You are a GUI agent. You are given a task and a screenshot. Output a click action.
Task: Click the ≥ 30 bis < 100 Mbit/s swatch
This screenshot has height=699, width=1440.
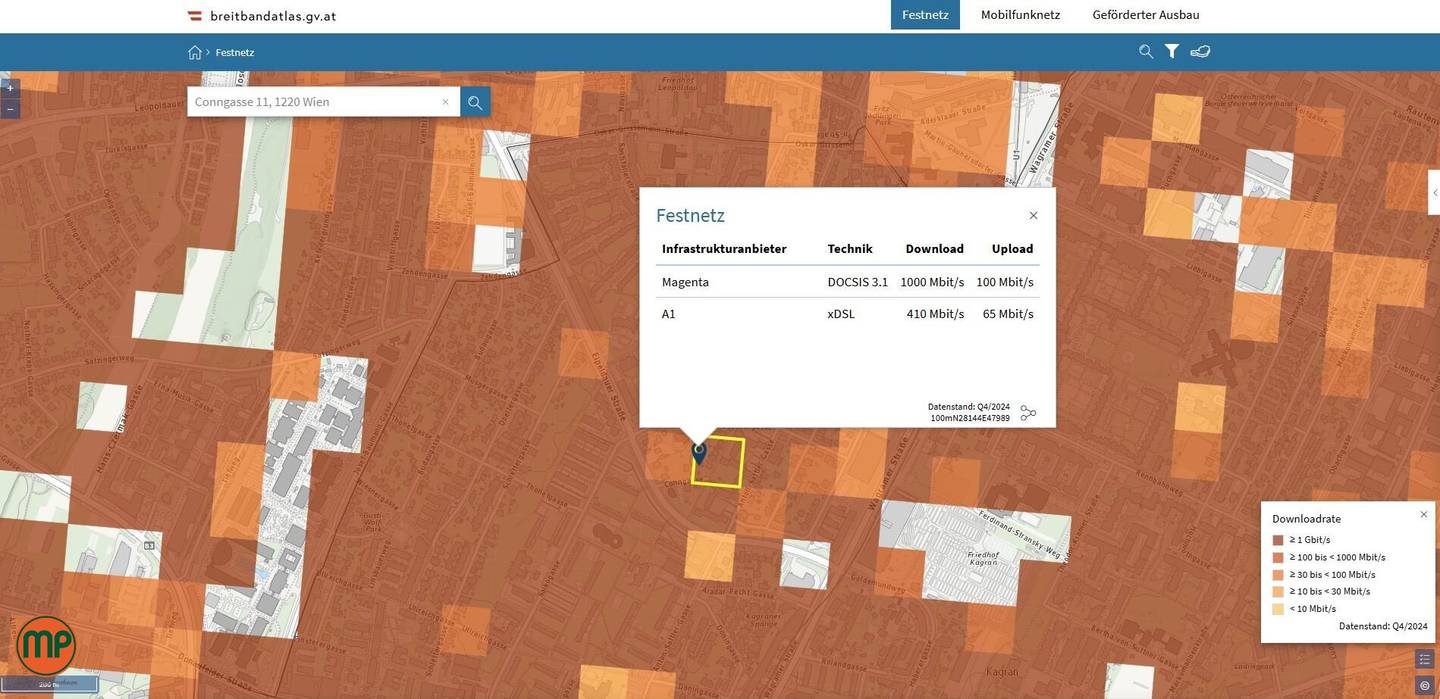click(1278, 574)
